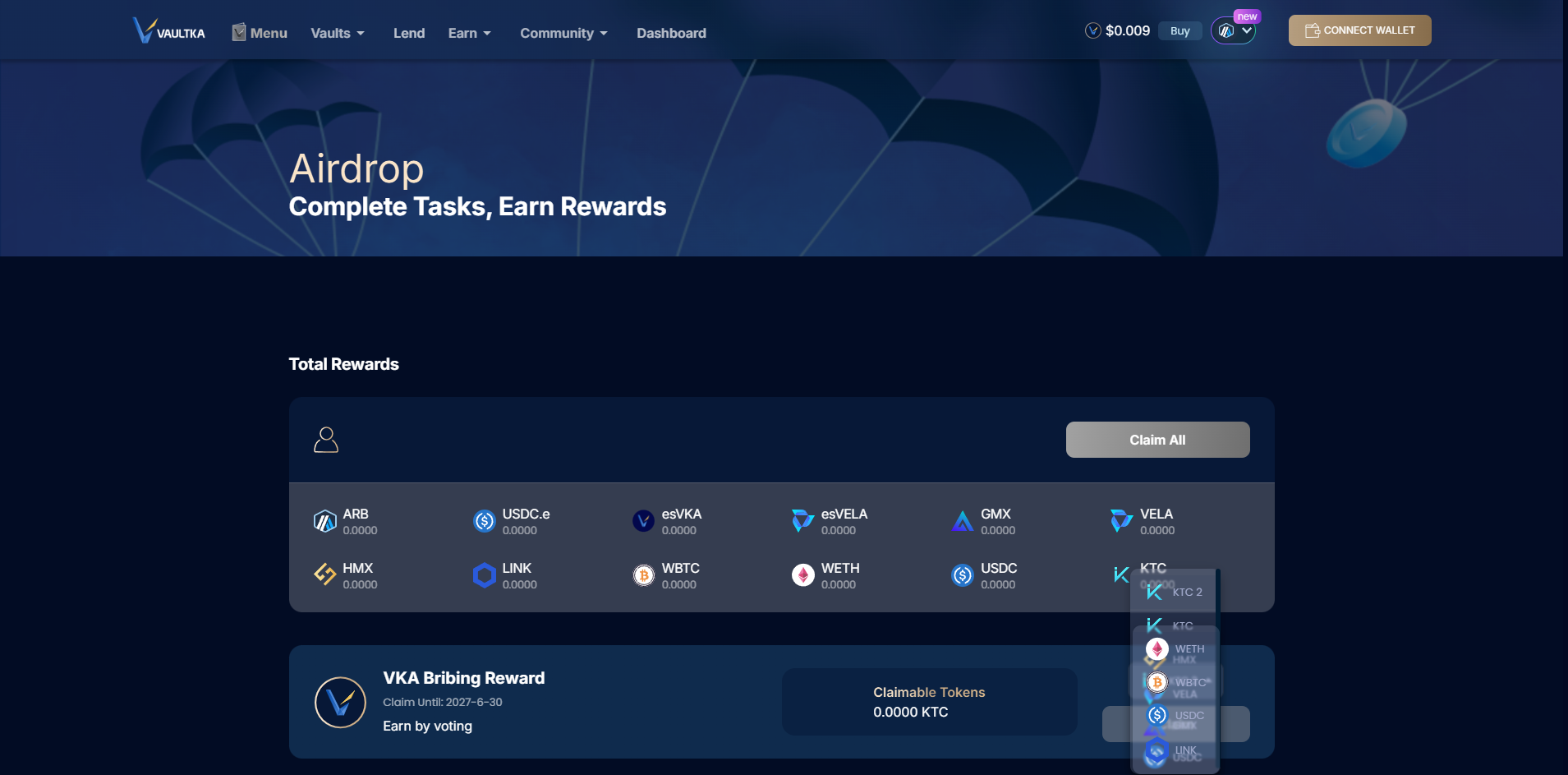
Task: Click the ARB token icon
Action: (325, 521)
